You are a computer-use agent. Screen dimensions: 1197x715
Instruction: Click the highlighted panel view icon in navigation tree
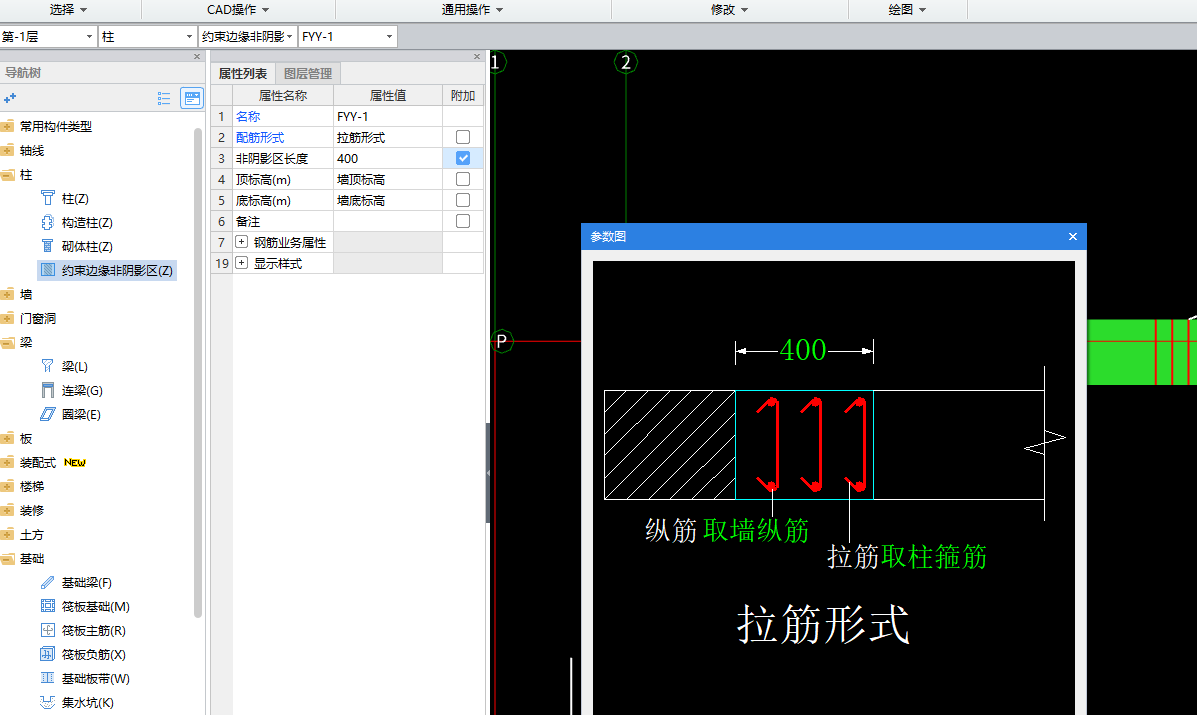click(x=192, y=98)
